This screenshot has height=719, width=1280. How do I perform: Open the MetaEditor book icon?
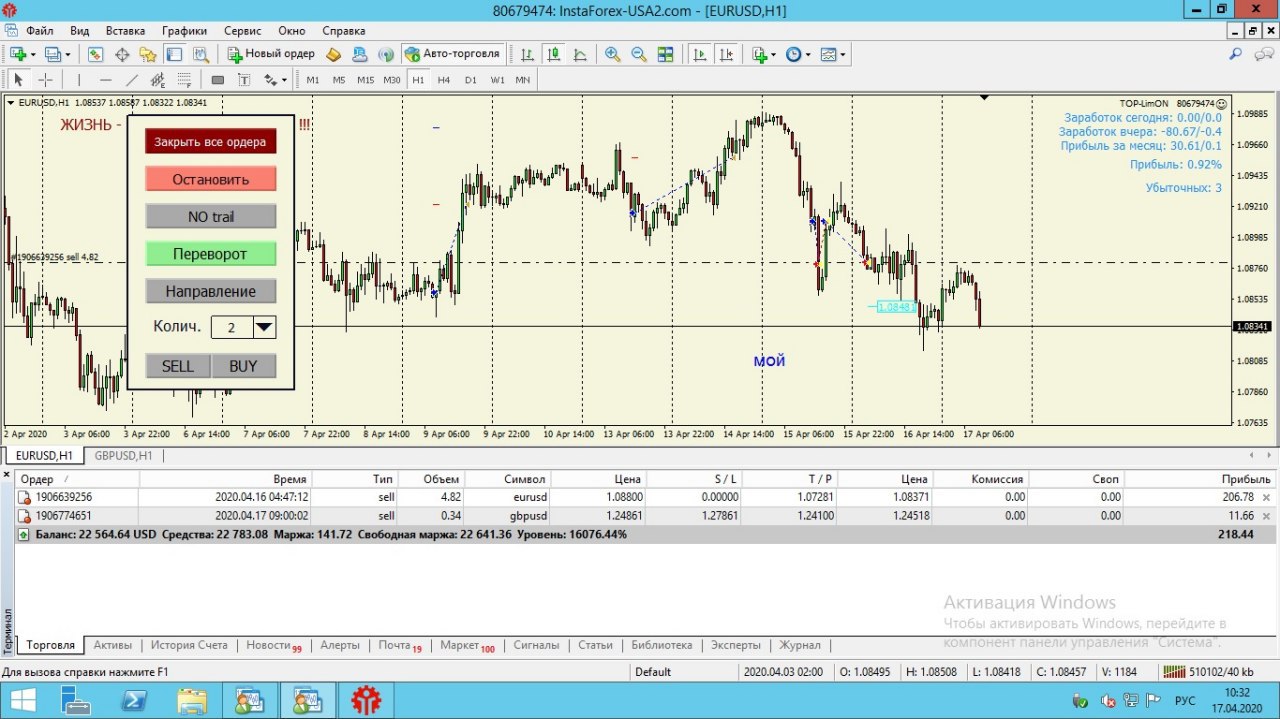coord(333,54)
